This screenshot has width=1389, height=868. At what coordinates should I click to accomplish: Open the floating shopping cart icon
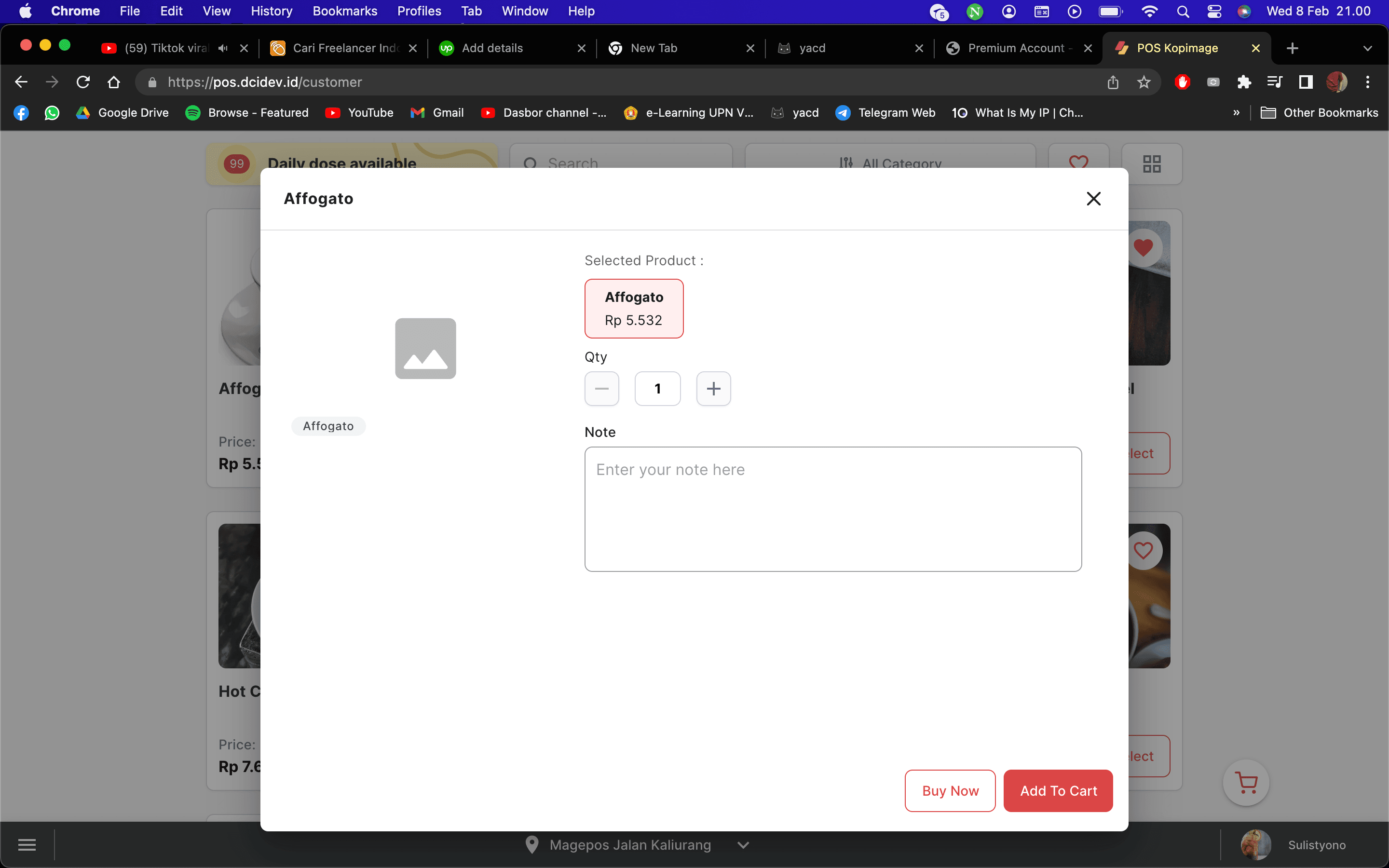coord(1245,783)
